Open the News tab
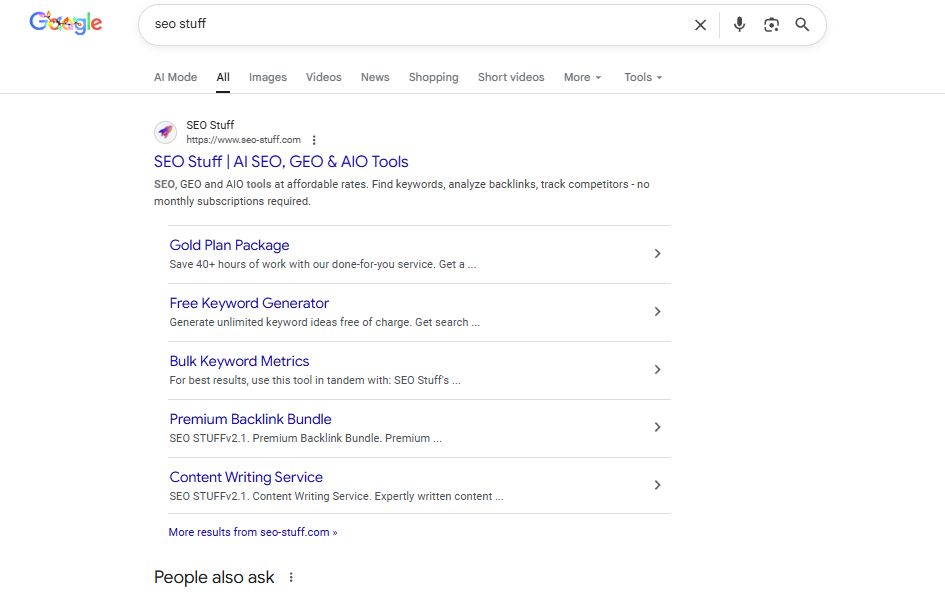This screenshot has height=596, width=945. [375, 77]
